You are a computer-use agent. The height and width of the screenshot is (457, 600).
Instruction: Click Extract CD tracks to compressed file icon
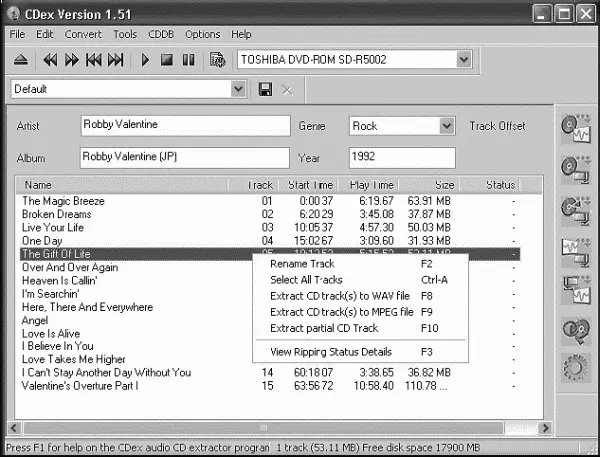(576, 170)
